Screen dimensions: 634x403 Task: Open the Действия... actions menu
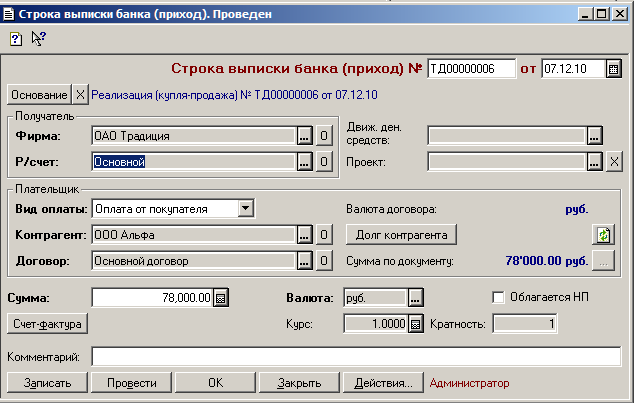(383, 383)
